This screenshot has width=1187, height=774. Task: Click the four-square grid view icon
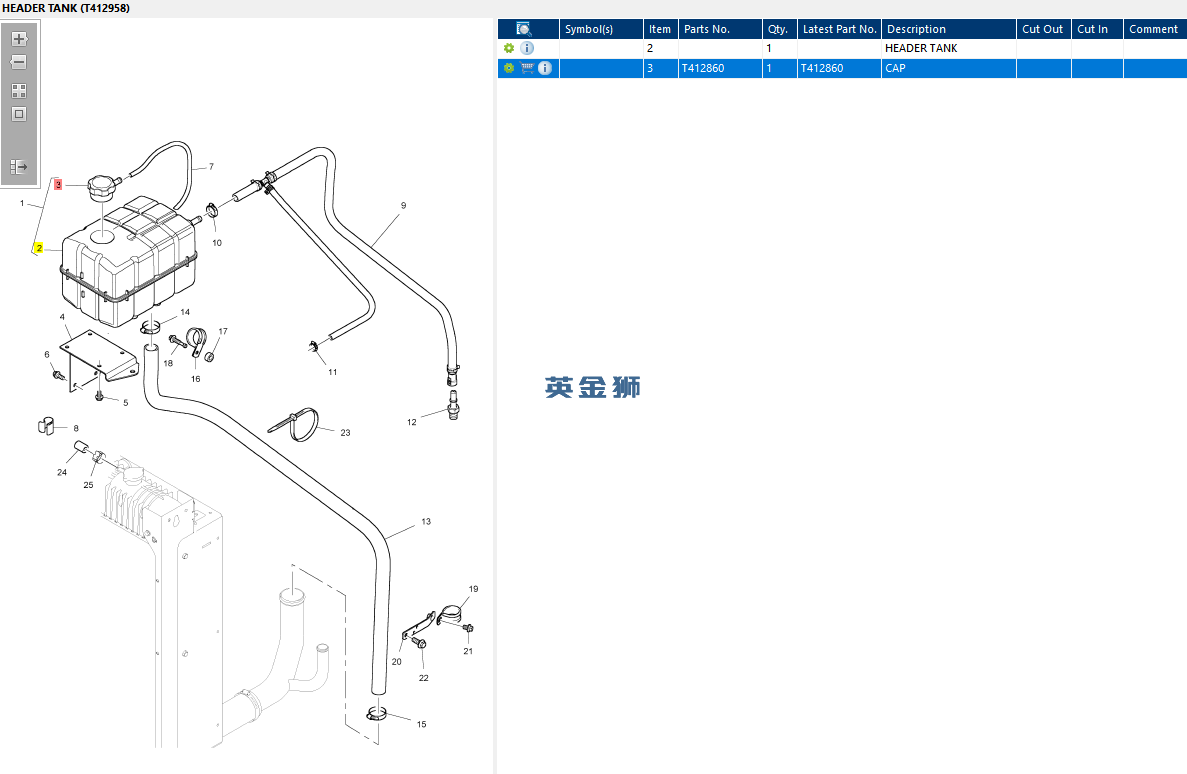click(19, 91)
